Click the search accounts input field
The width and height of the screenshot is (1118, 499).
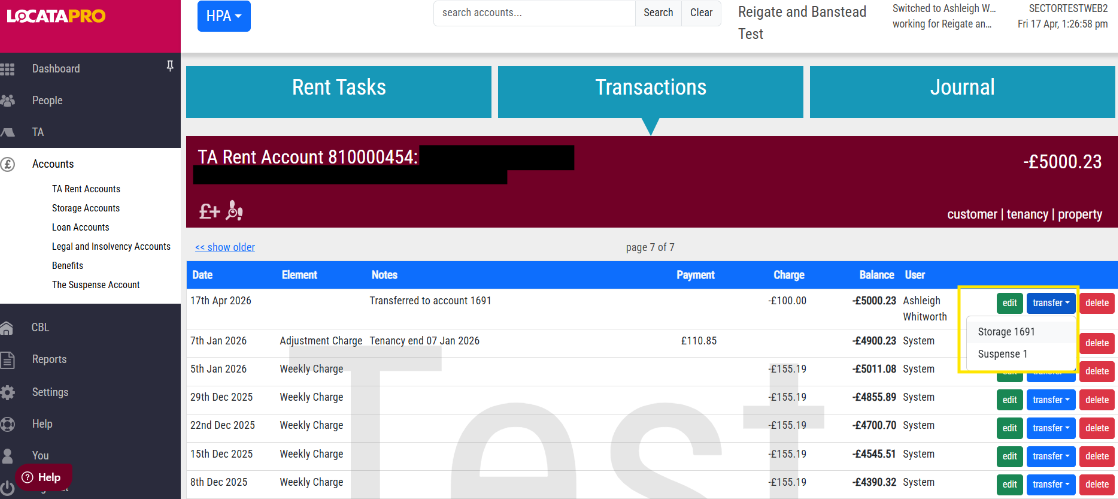534,13
